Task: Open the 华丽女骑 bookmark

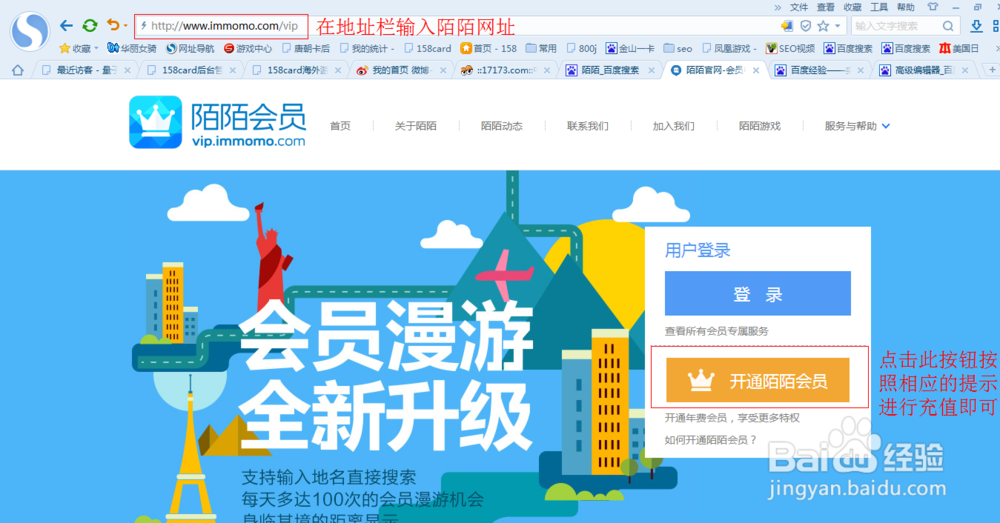Action: (x=132, y=48)
